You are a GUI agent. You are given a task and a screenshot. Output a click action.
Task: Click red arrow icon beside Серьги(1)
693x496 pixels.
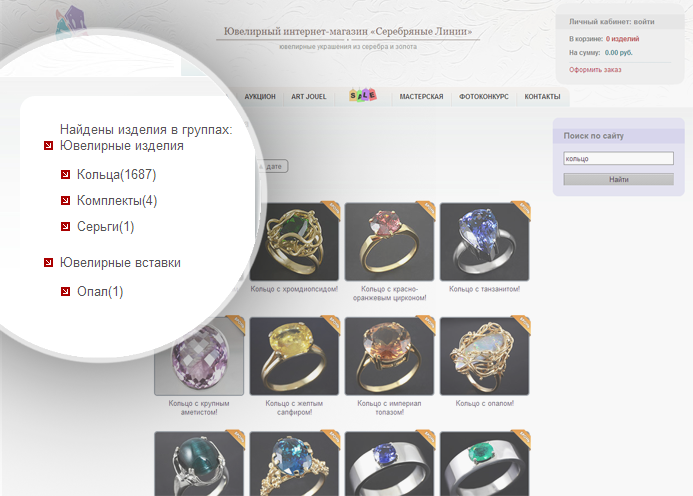(65, 227)
